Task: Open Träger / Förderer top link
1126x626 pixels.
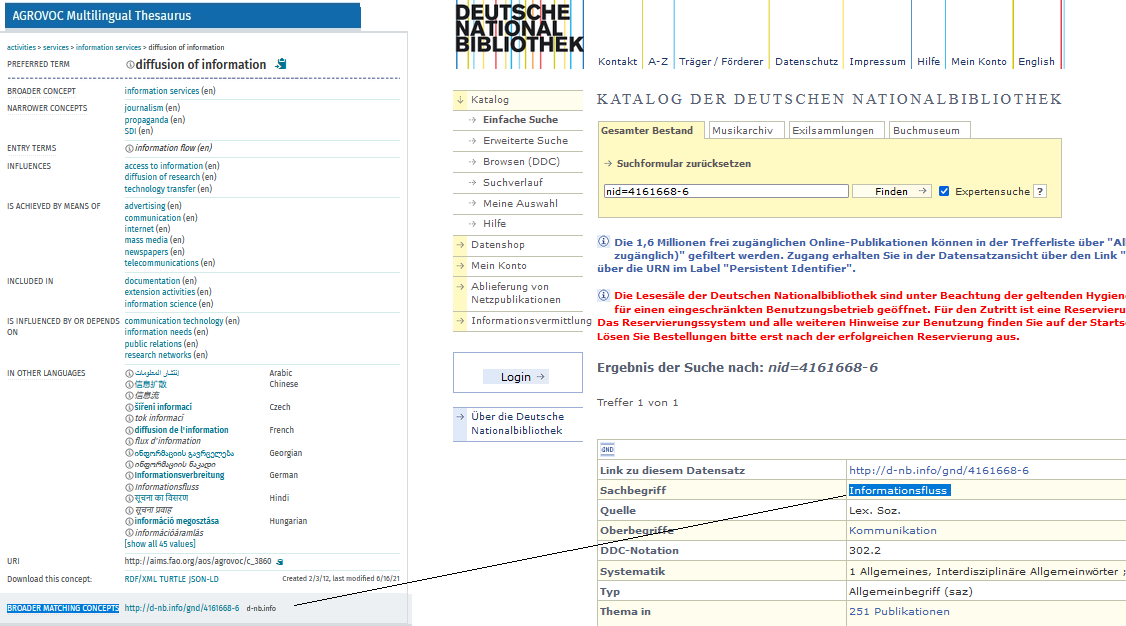Action: point(721,62)
